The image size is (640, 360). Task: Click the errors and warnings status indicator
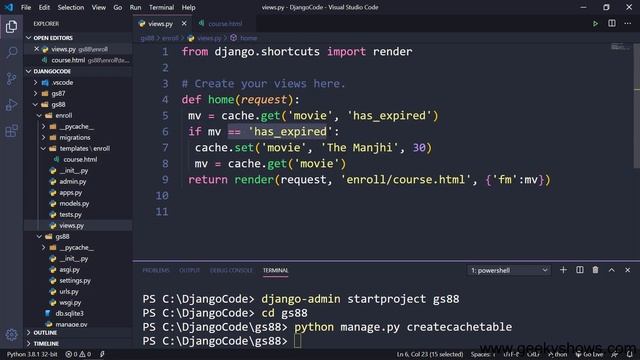(78, 354)
